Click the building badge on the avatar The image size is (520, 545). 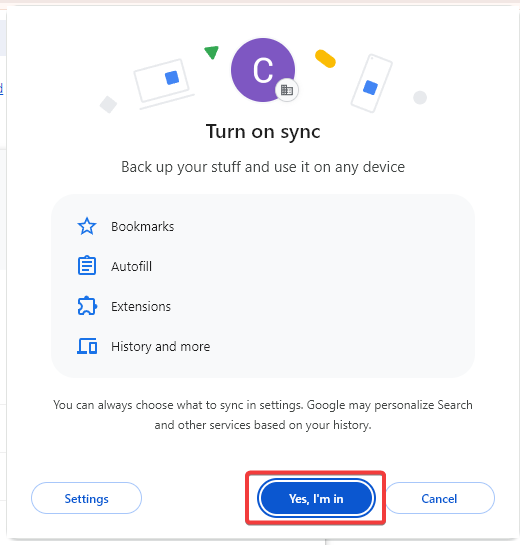pyautogui.click(x=287, y=90)
